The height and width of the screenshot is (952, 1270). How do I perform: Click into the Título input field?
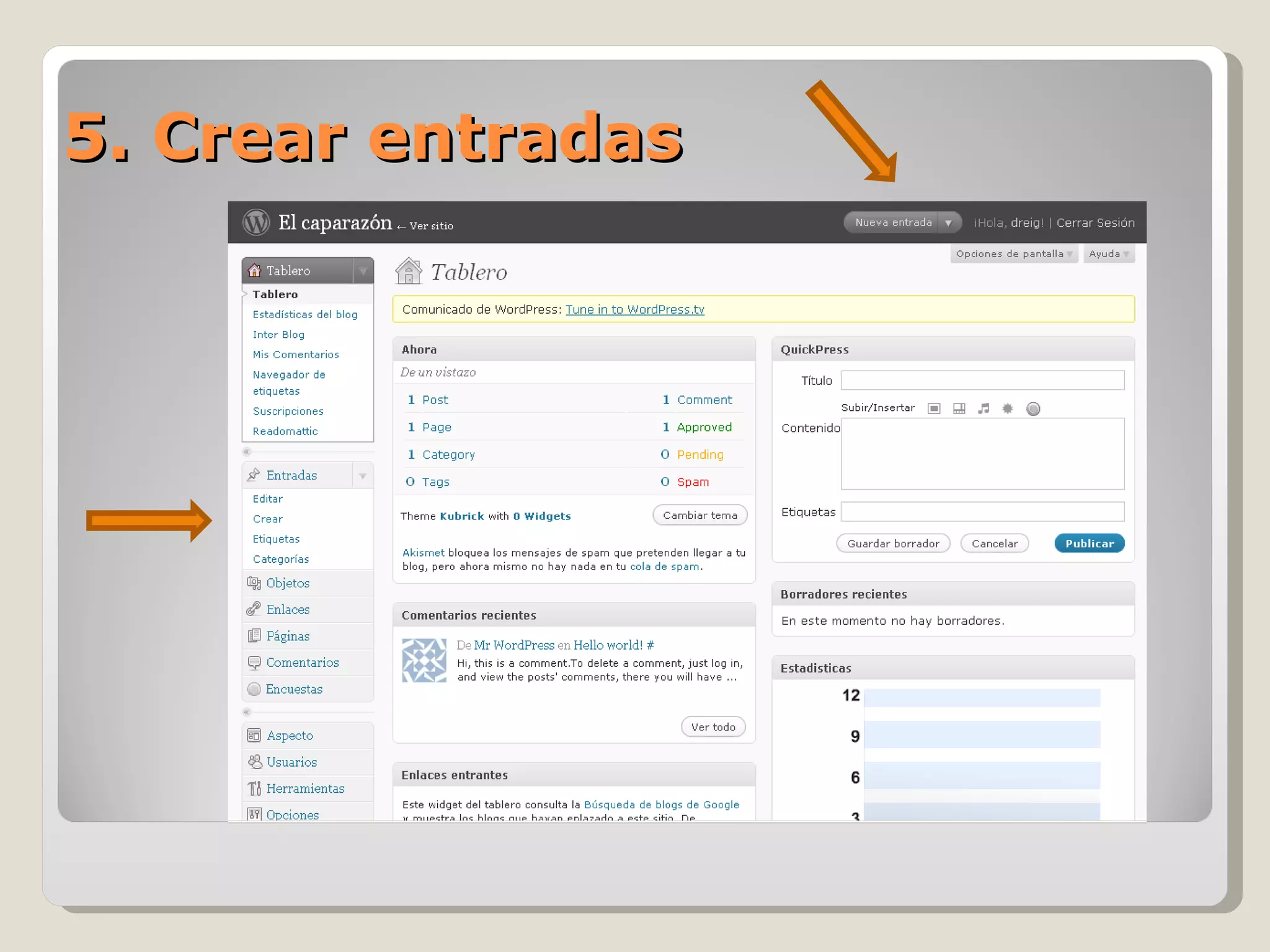pyautogui.click(x=982, y=380)
